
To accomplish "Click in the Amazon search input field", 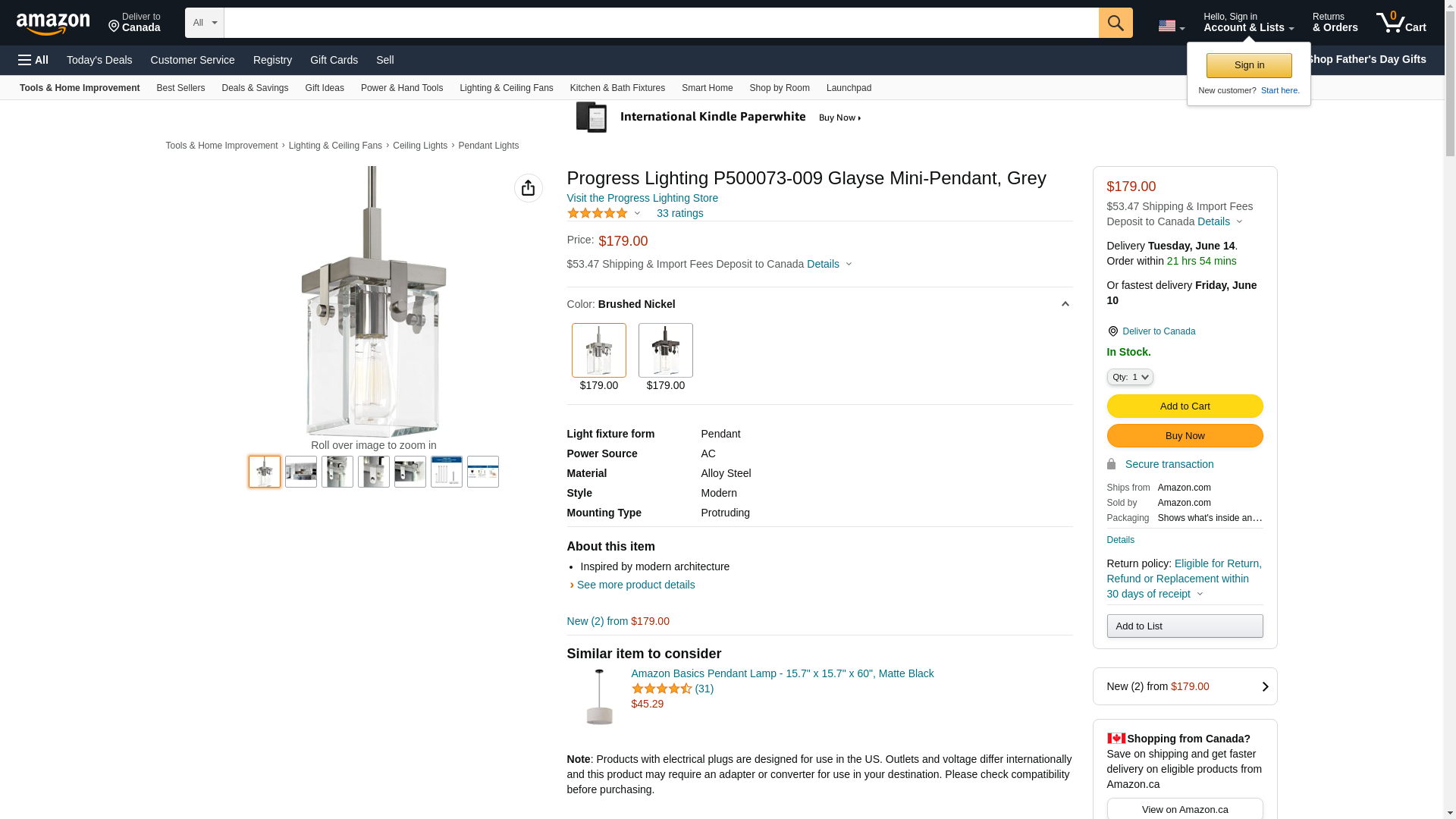I will point(661,23).
